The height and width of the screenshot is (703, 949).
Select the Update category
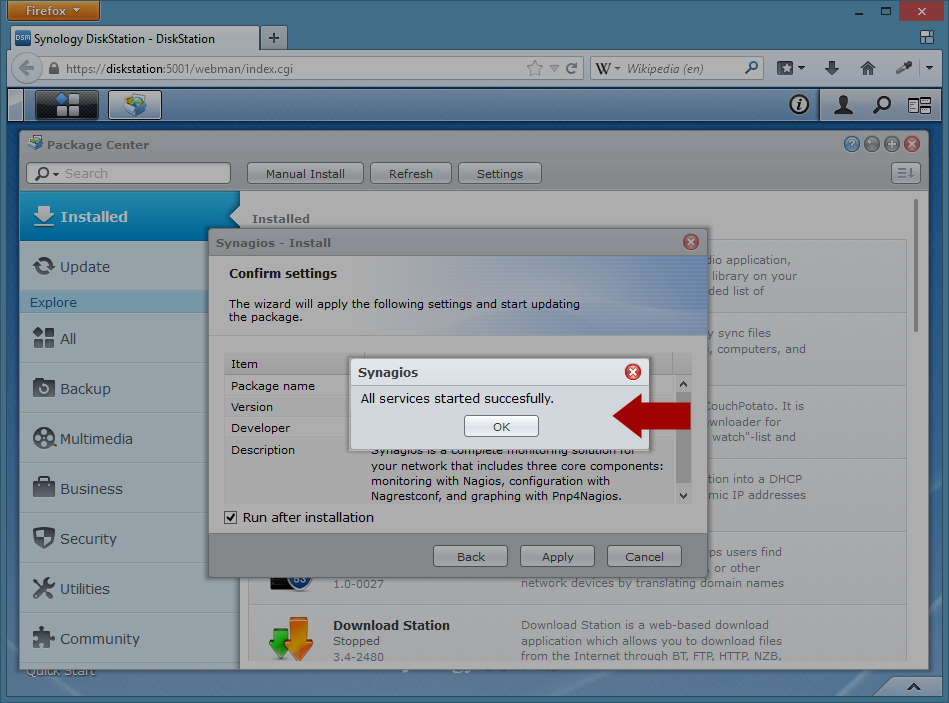114,267
